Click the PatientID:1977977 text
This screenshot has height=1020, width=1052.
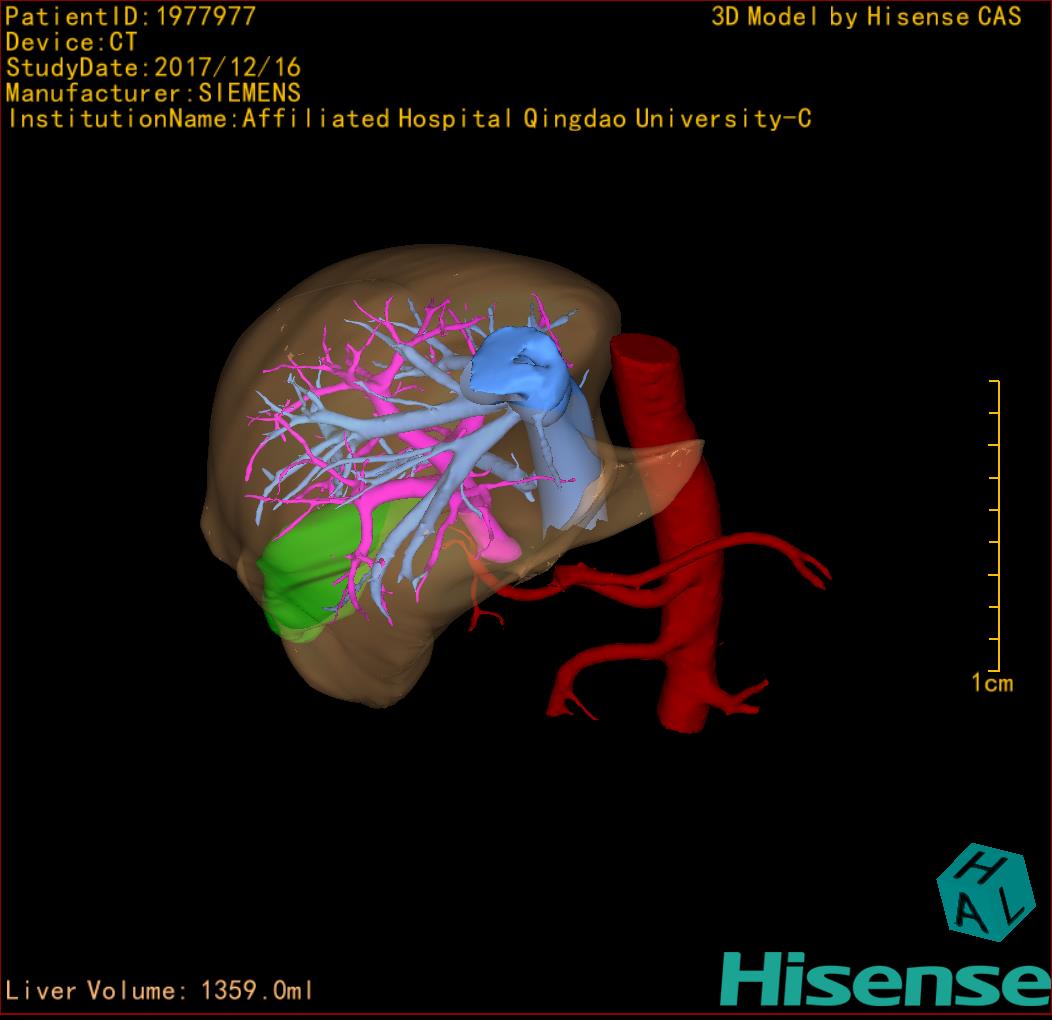click(x=130, y=16)
